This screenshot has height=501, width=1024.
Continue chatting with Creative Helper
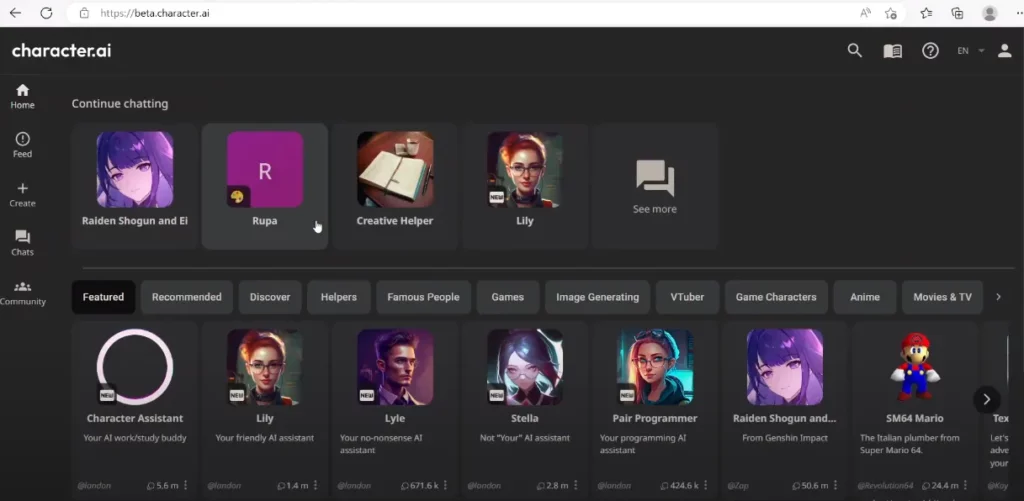(x=394, y=186)
